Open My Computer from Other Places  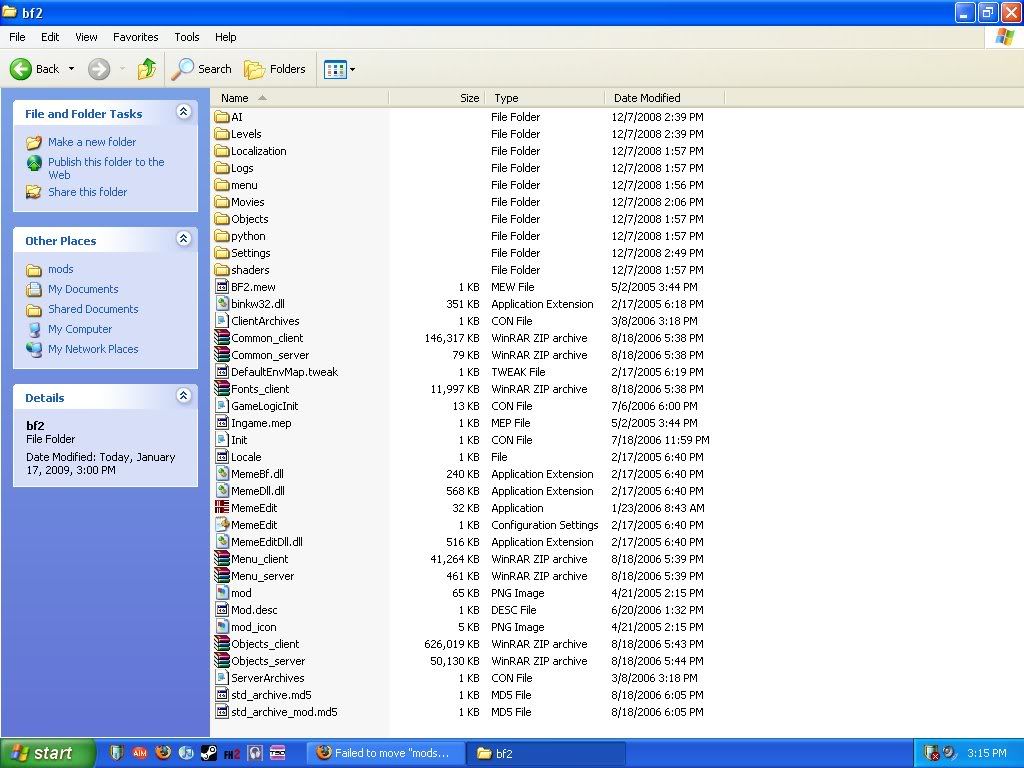point(80,329)
